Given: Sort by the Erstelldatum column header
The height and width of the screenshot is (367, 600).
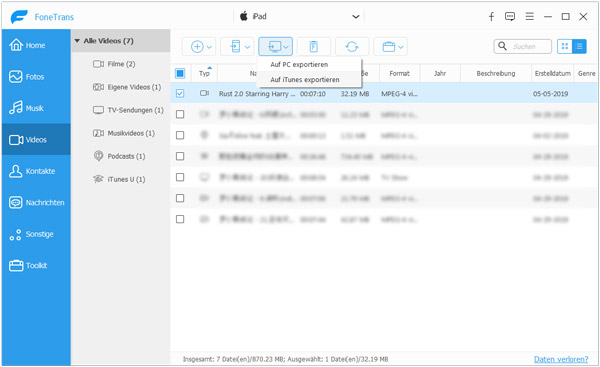Looking at the screenshot, I should 552,73.
